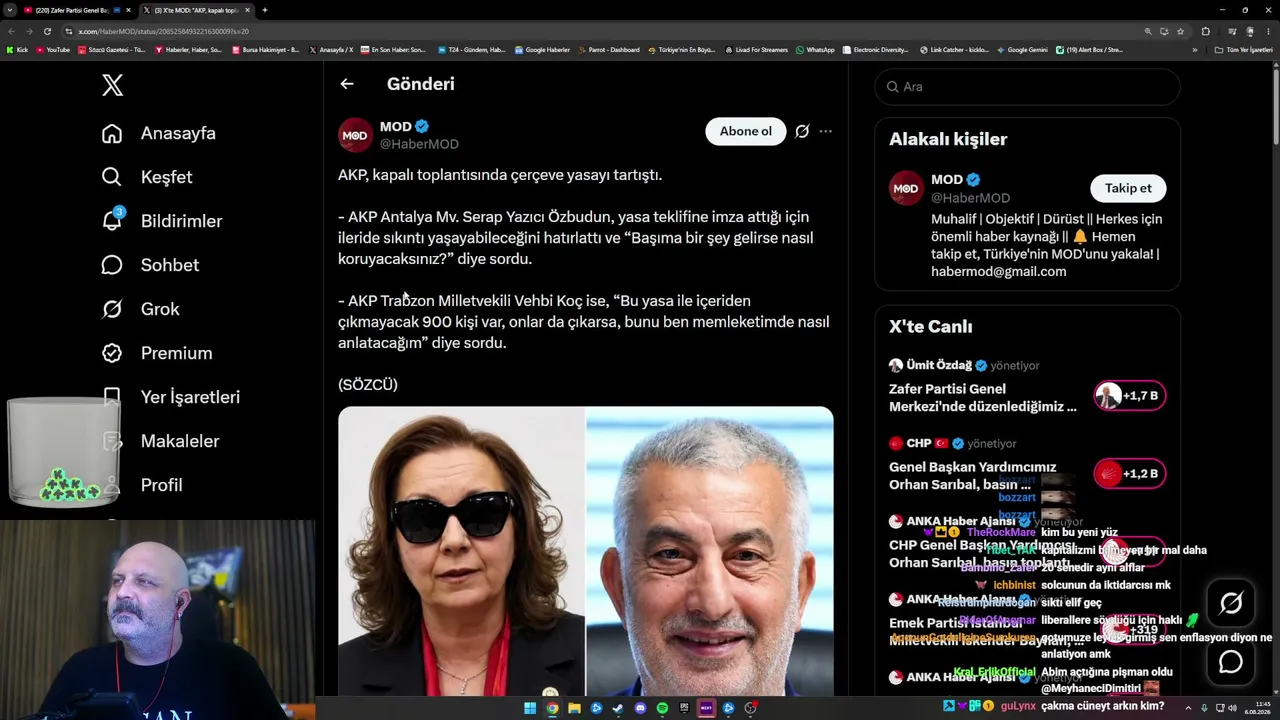This screenshot has width=1280, height=720.
Task: Click the browser back arrow
Action: tap(10, 31)
